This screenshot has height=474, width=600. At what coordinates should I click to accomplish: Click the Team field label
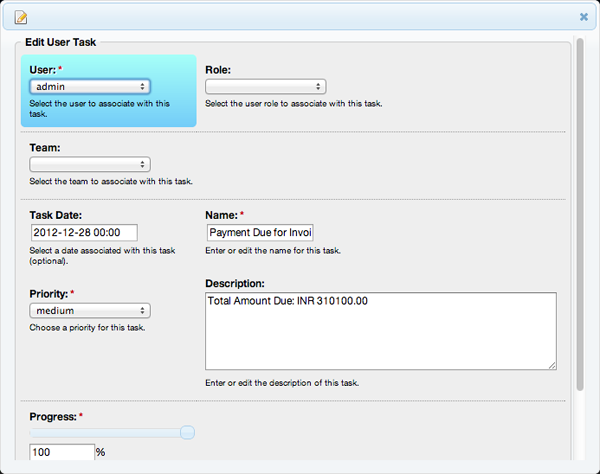click(x=45, y=147)
